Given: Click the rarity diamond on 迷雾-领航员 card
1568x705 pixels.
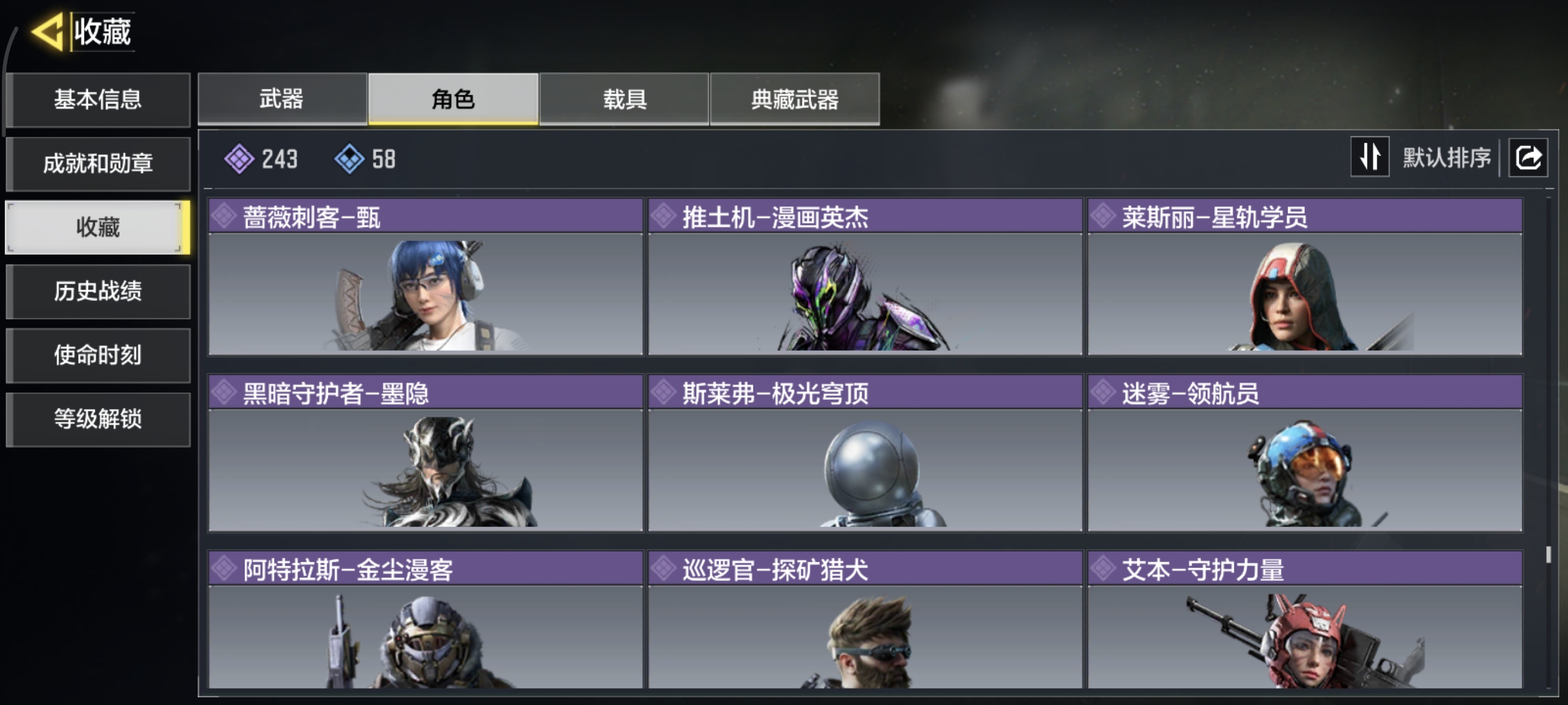Looking at the screenshot, I should 1103,392.
